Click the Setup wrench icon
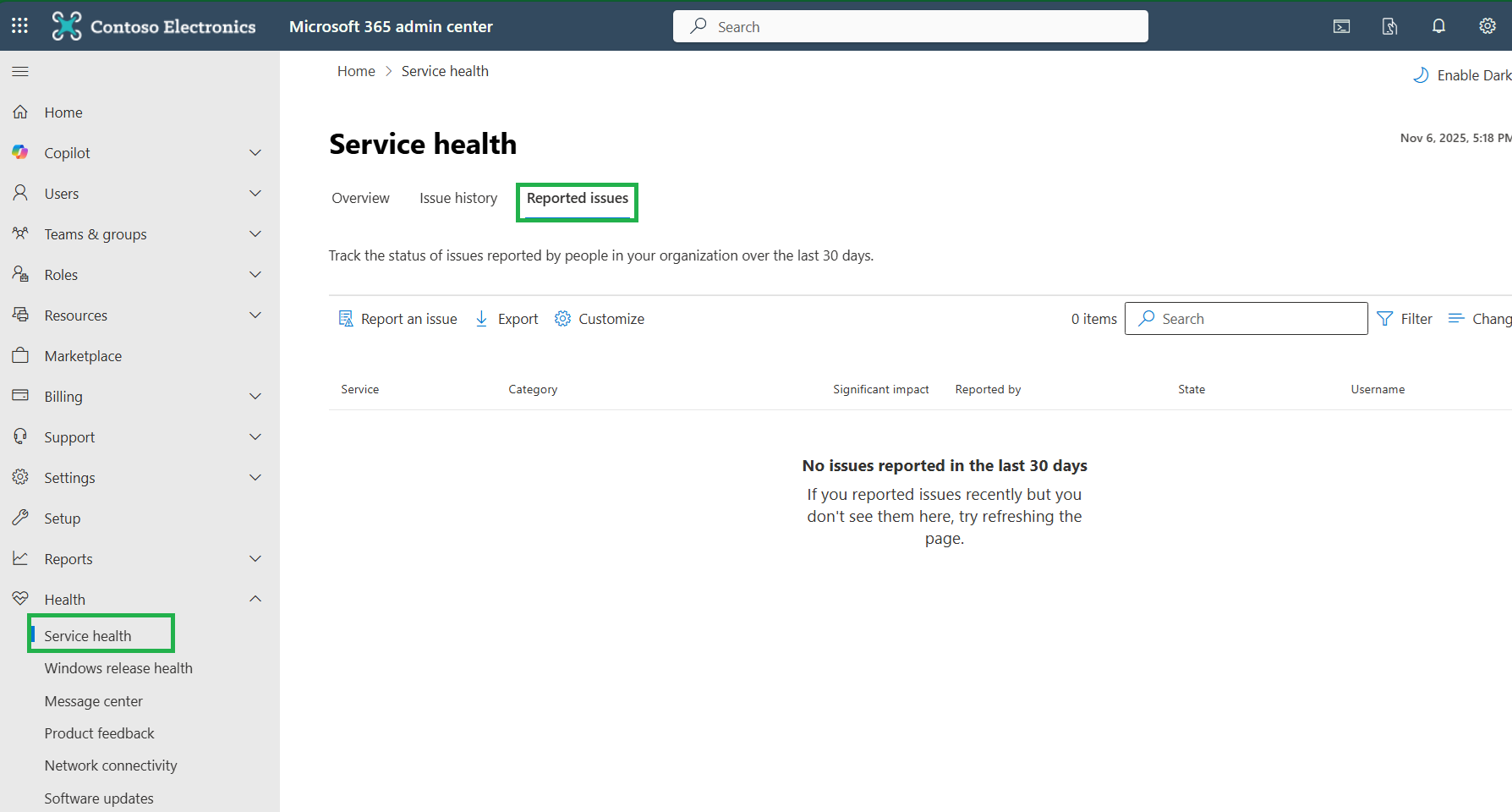This screenshot has width=1512, height=812. pyautogui.click(x=20, y=518)
